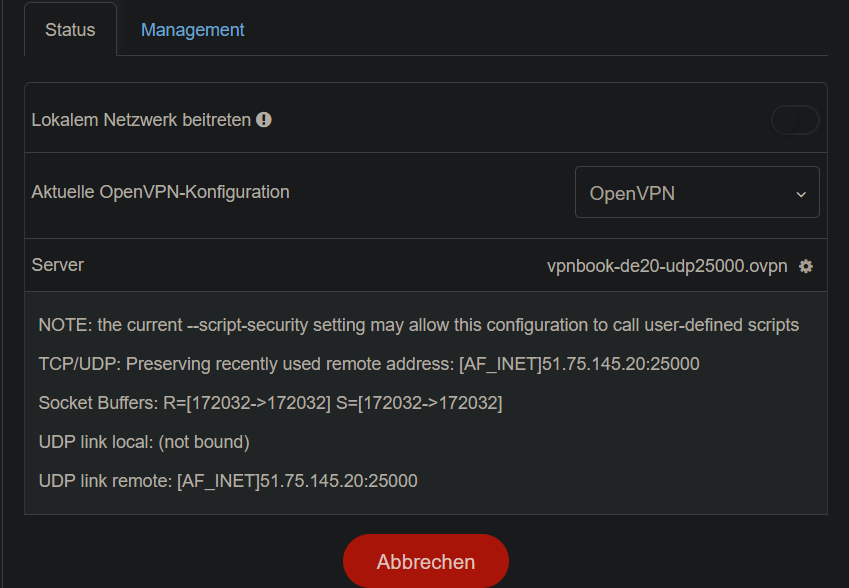Click the TCP/UDP Preserving remote address log line
Viewport: 849px width, 588px height.
368,364
